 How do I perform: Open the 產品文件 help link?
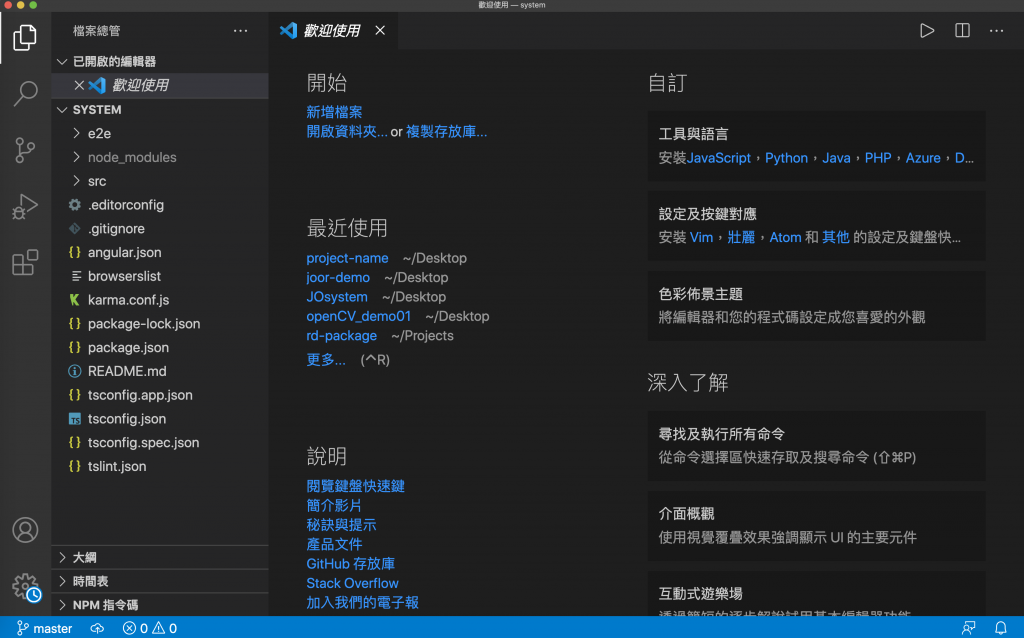coord(334,545)
